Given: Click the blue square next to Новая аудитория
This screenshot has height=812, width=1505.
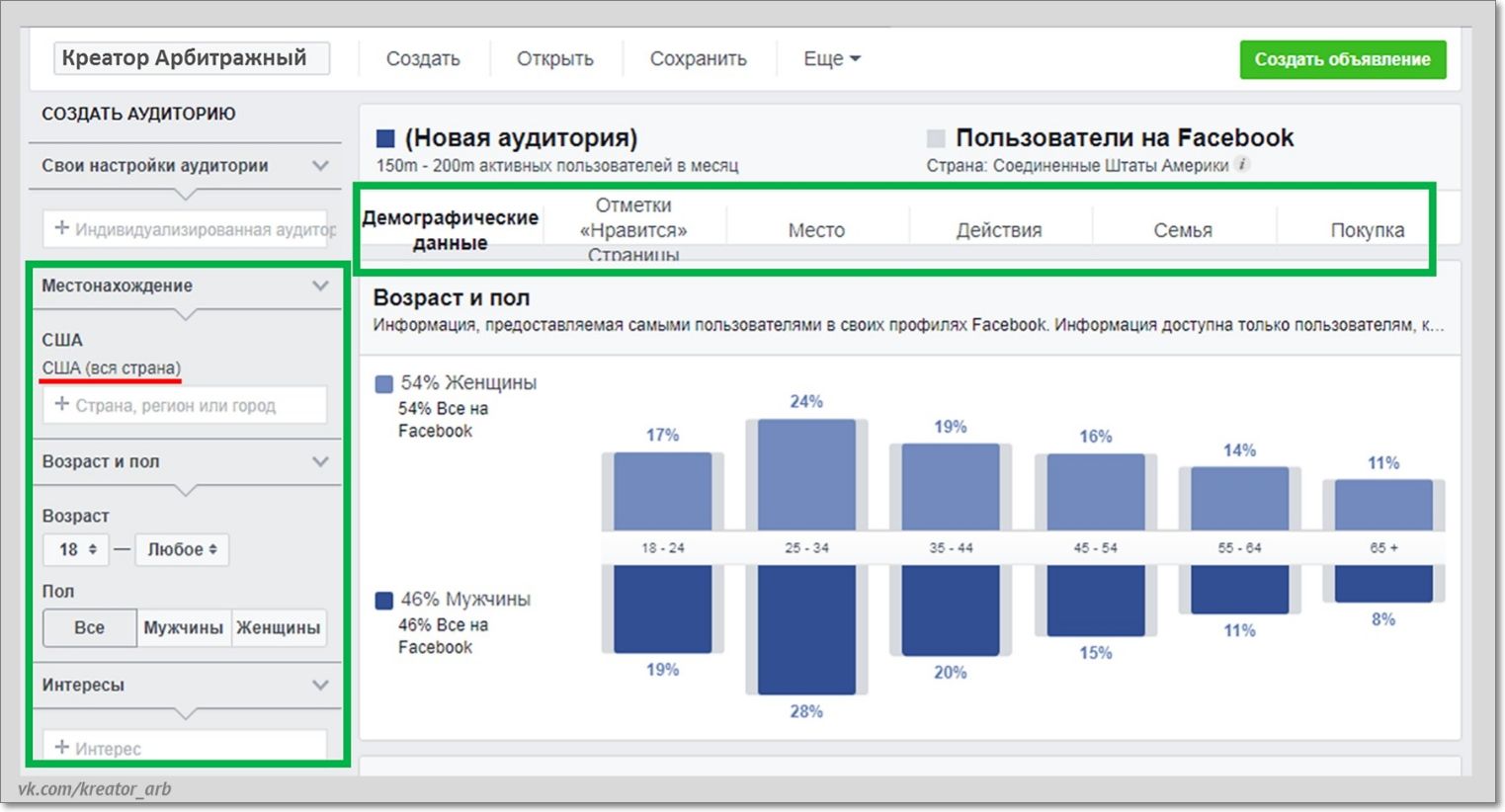Looking at the screenshot, I should click(x=385, y=138).
